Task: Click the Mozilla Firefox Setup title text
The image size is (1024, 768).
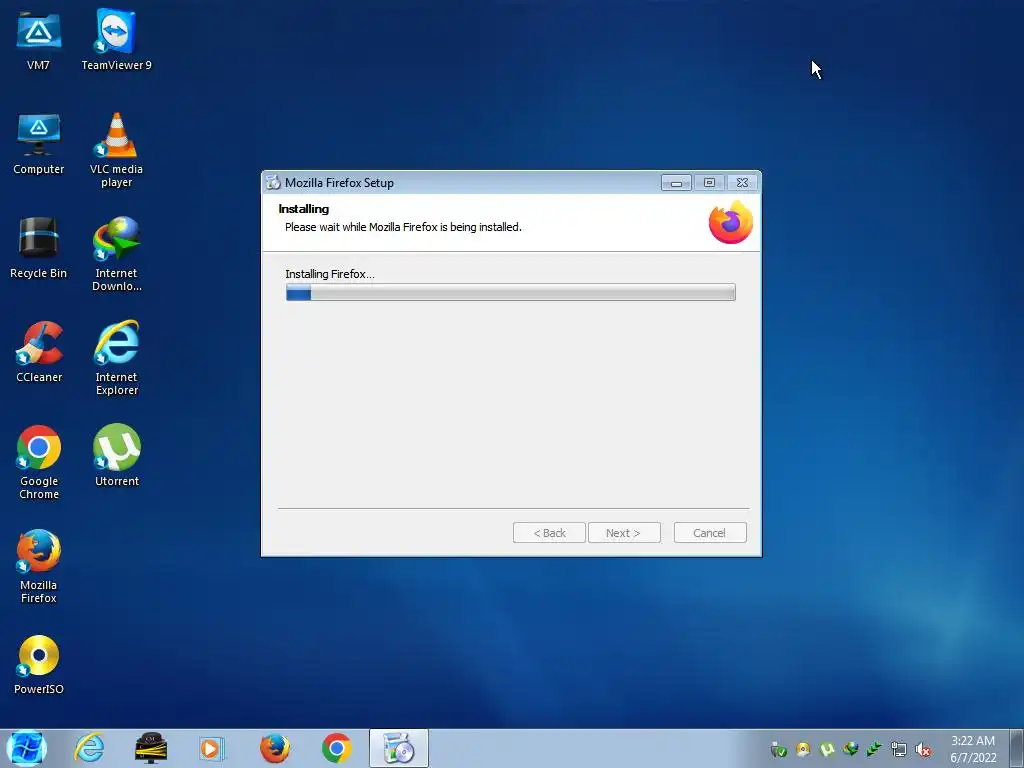Action: (x=339, y=183)
